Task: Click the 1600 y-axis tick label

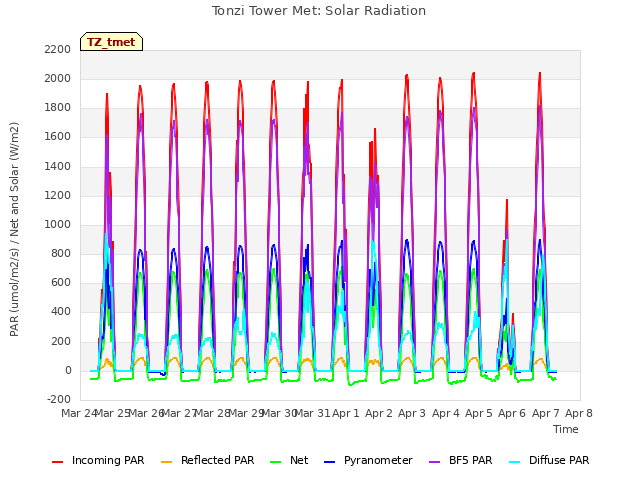Action: pos(58,137)
